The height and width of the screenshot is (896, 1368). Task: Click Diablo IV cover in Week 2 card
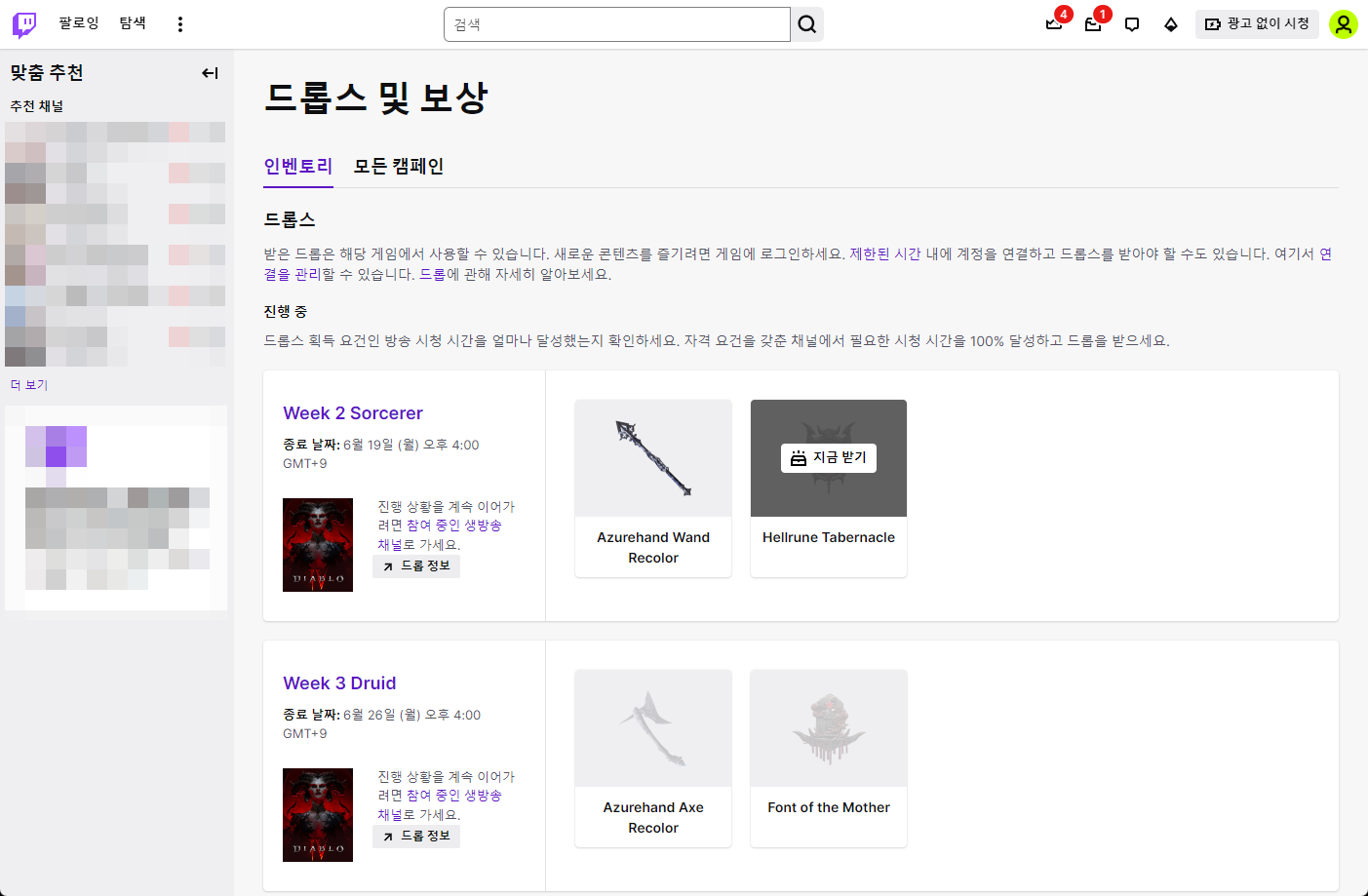click(318, 545)
